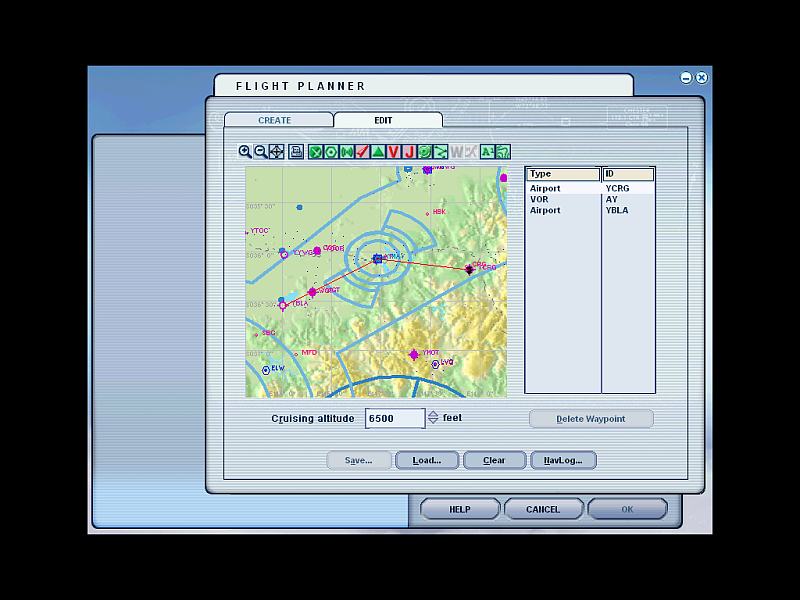Click the AY VOR symbol on map
800x600 pixels.
[x=378, y=259]
